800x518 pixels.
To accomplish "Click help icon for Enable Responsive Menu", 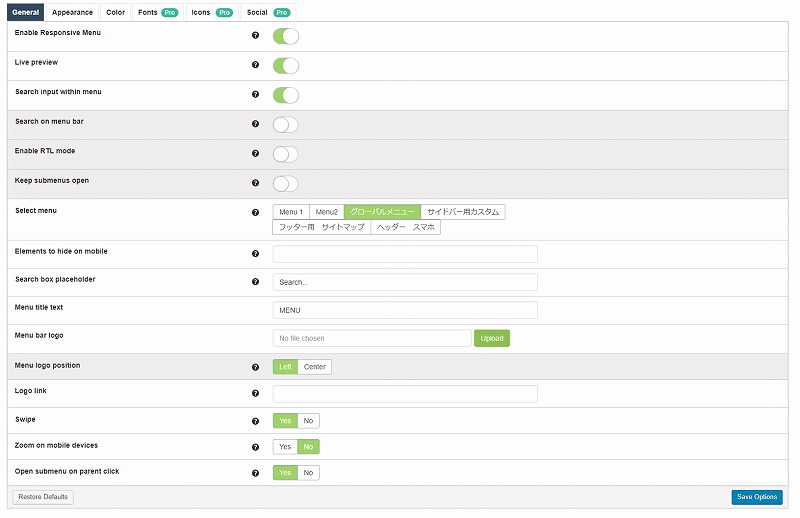I will 255,36.
